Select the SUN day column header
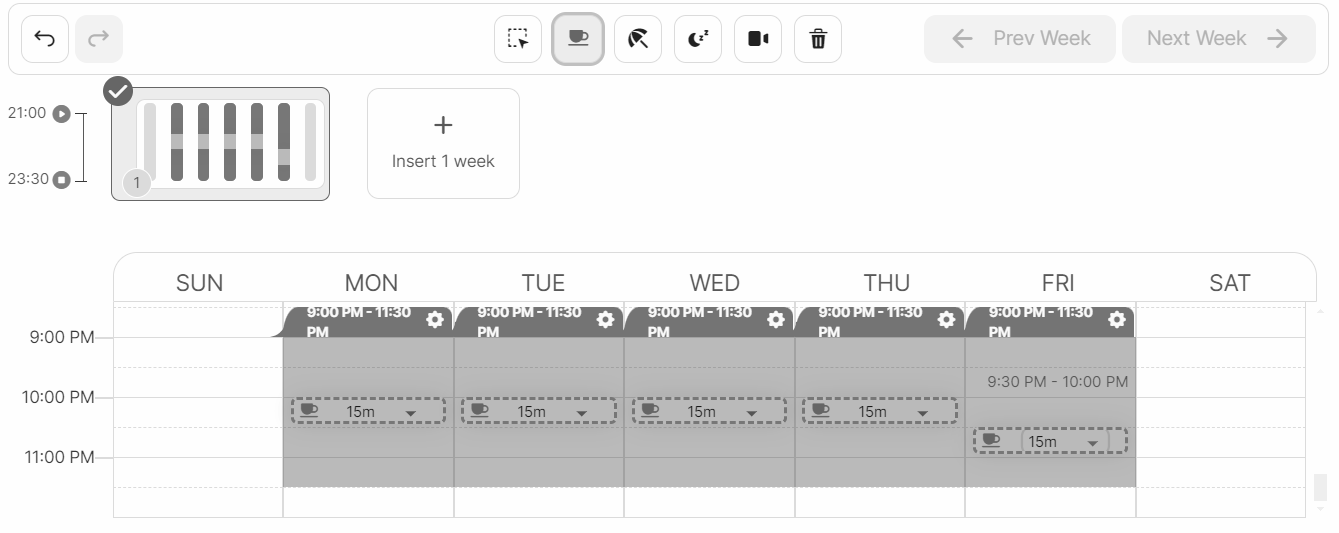Viewport: 1339px width, 533px height. pos(199,283)
